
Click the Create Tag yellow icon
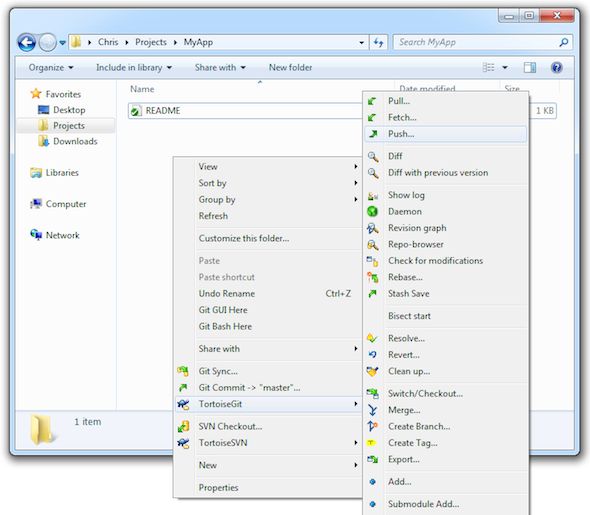click(x=372, y=443)
